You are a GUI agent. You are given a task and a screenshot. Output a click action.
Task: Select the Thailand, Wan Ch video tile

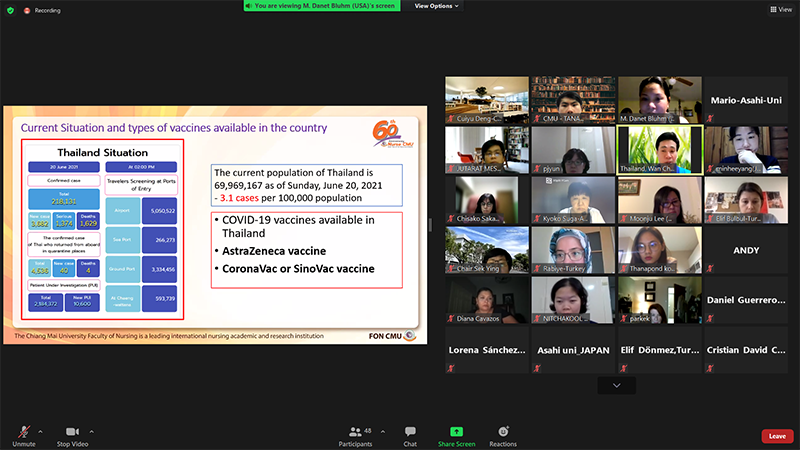pos(660,150)
